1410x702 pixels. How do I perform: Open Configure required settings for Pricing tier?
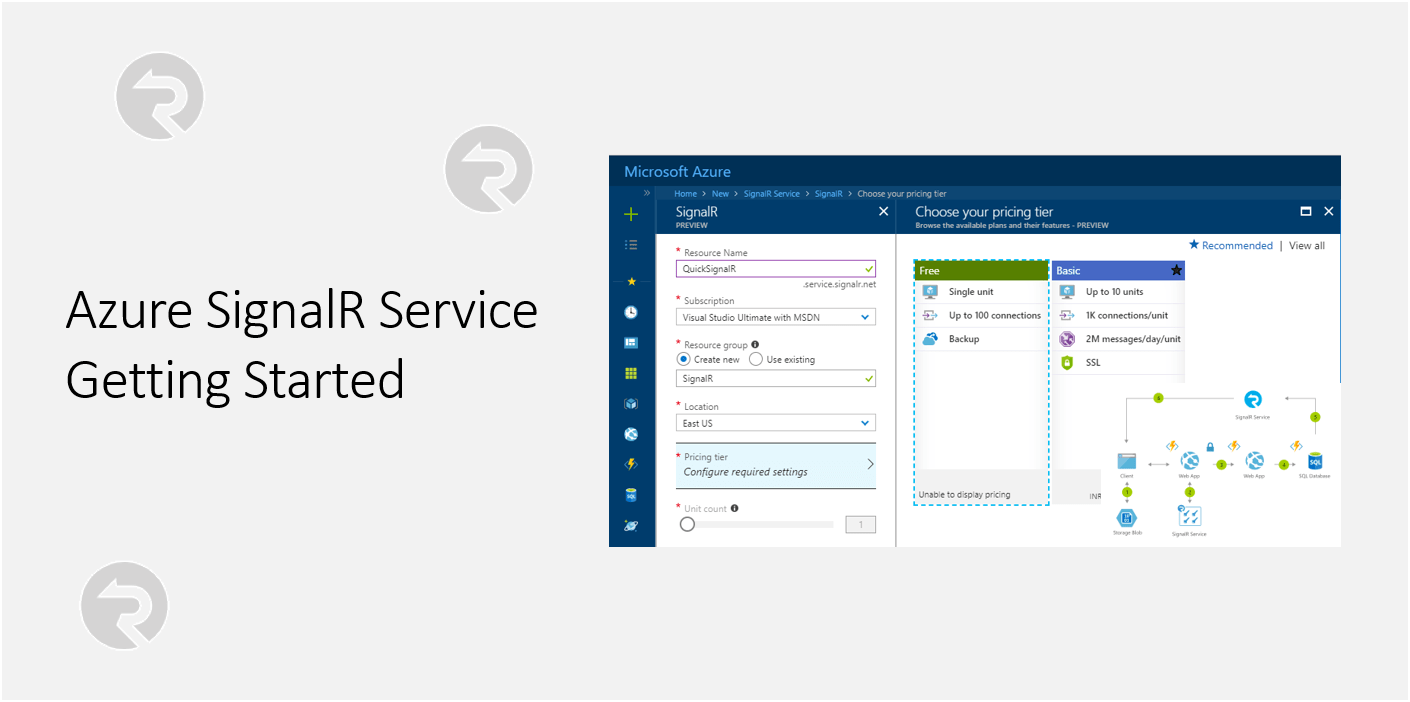(775, 467)
